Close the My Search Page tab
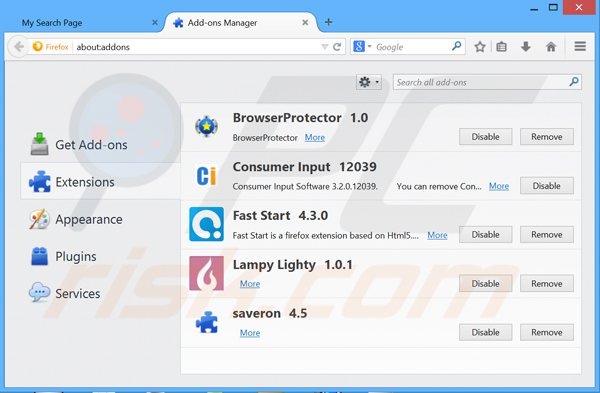The image size is (600, 393). [155, 23]
